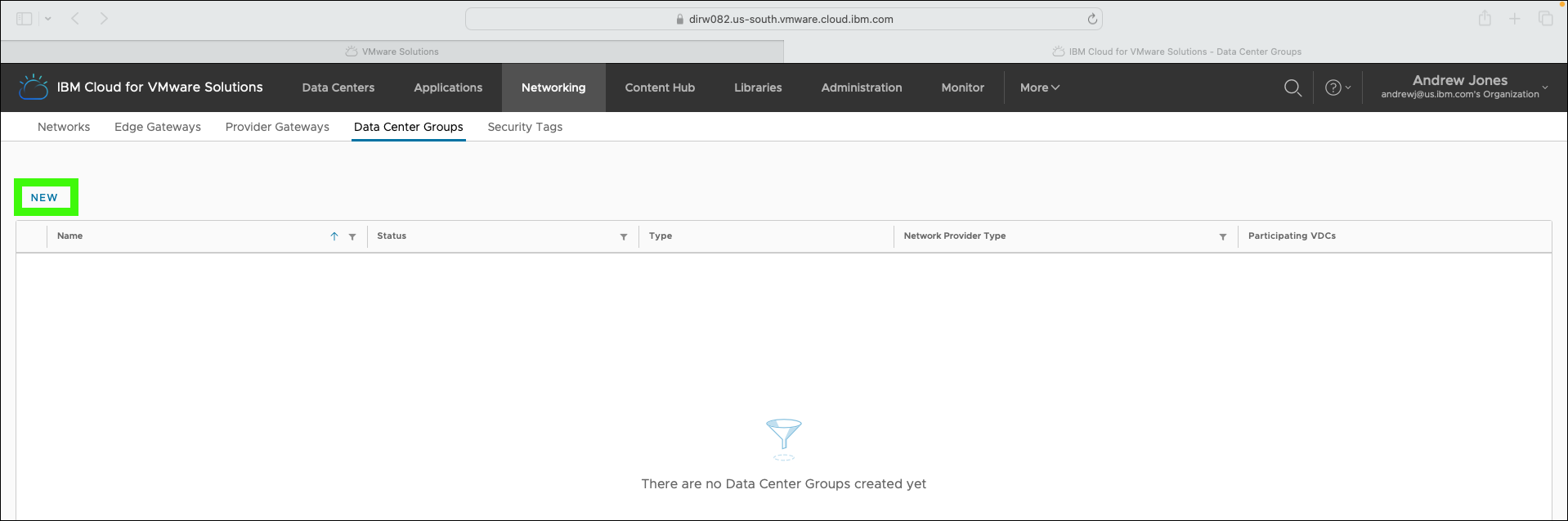
Task: Go to Data Centers menu
Action: point(338,88)
